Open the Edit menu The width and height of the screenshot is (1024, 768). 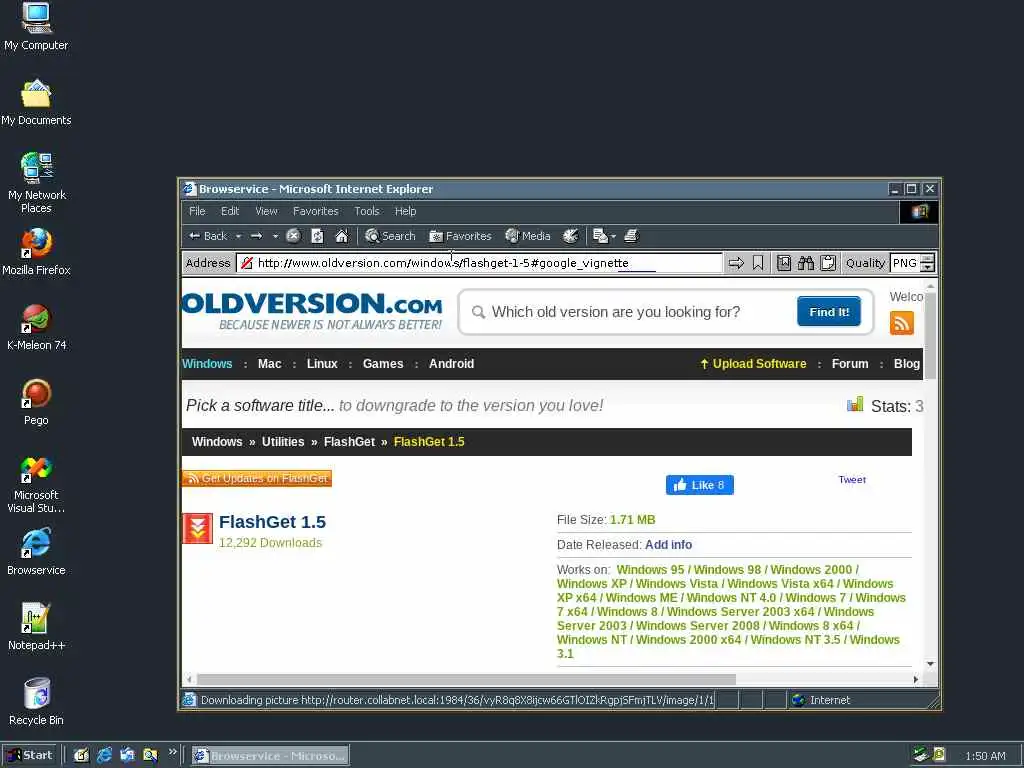230,211
